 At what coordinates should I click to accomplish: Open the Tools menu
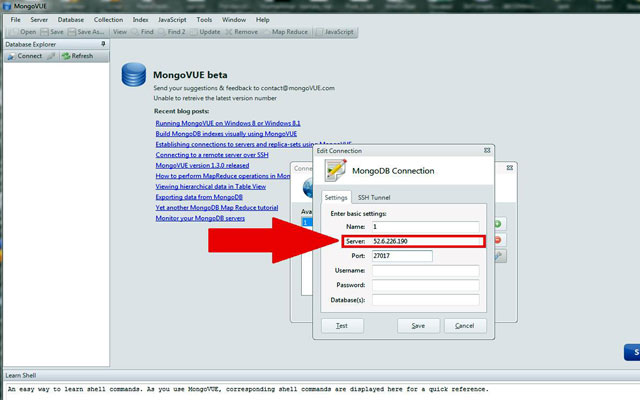coord(204,19)
